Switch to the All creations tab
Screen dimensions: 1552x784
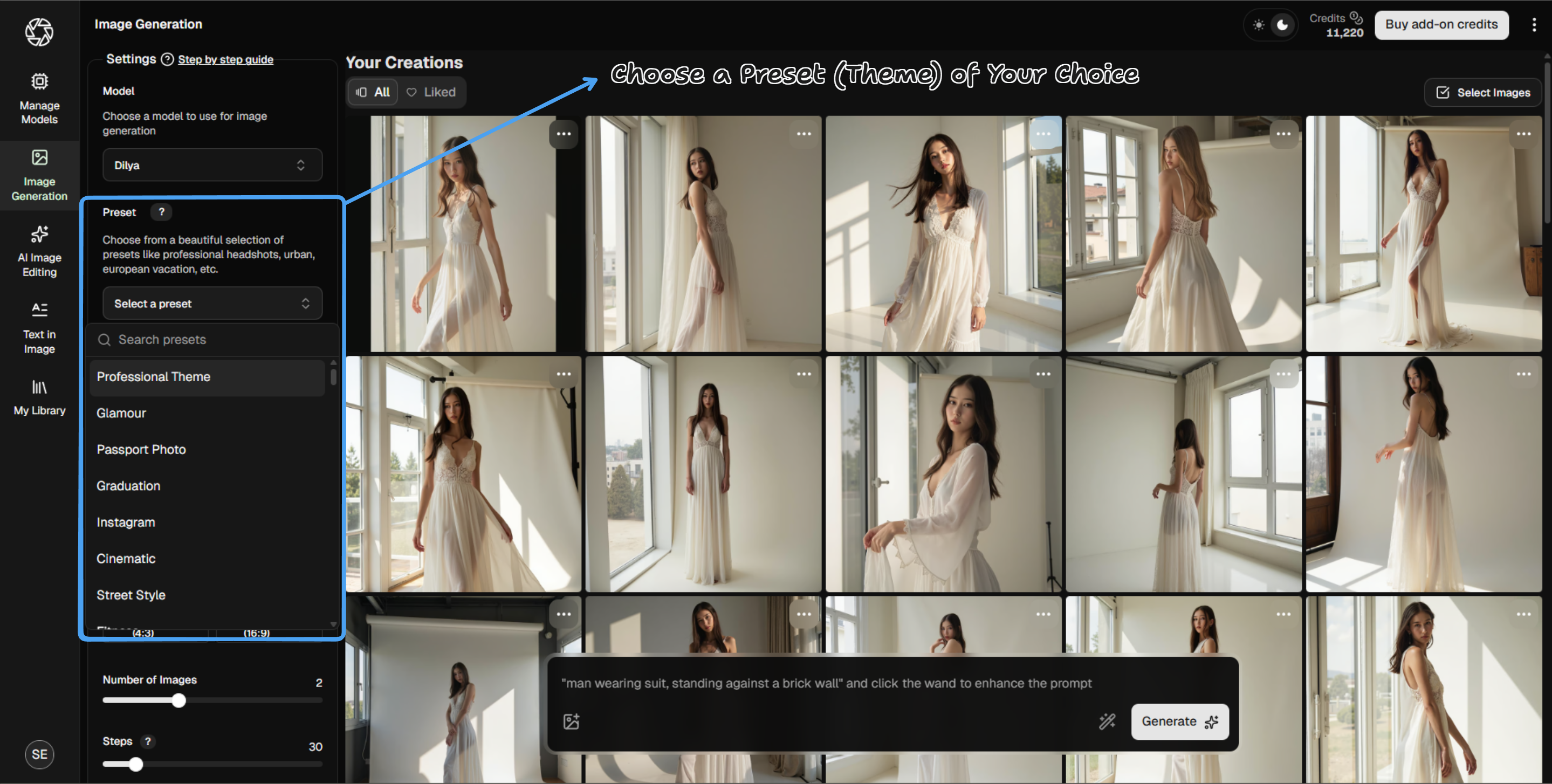pyautogui.click(x=373, y=92)
